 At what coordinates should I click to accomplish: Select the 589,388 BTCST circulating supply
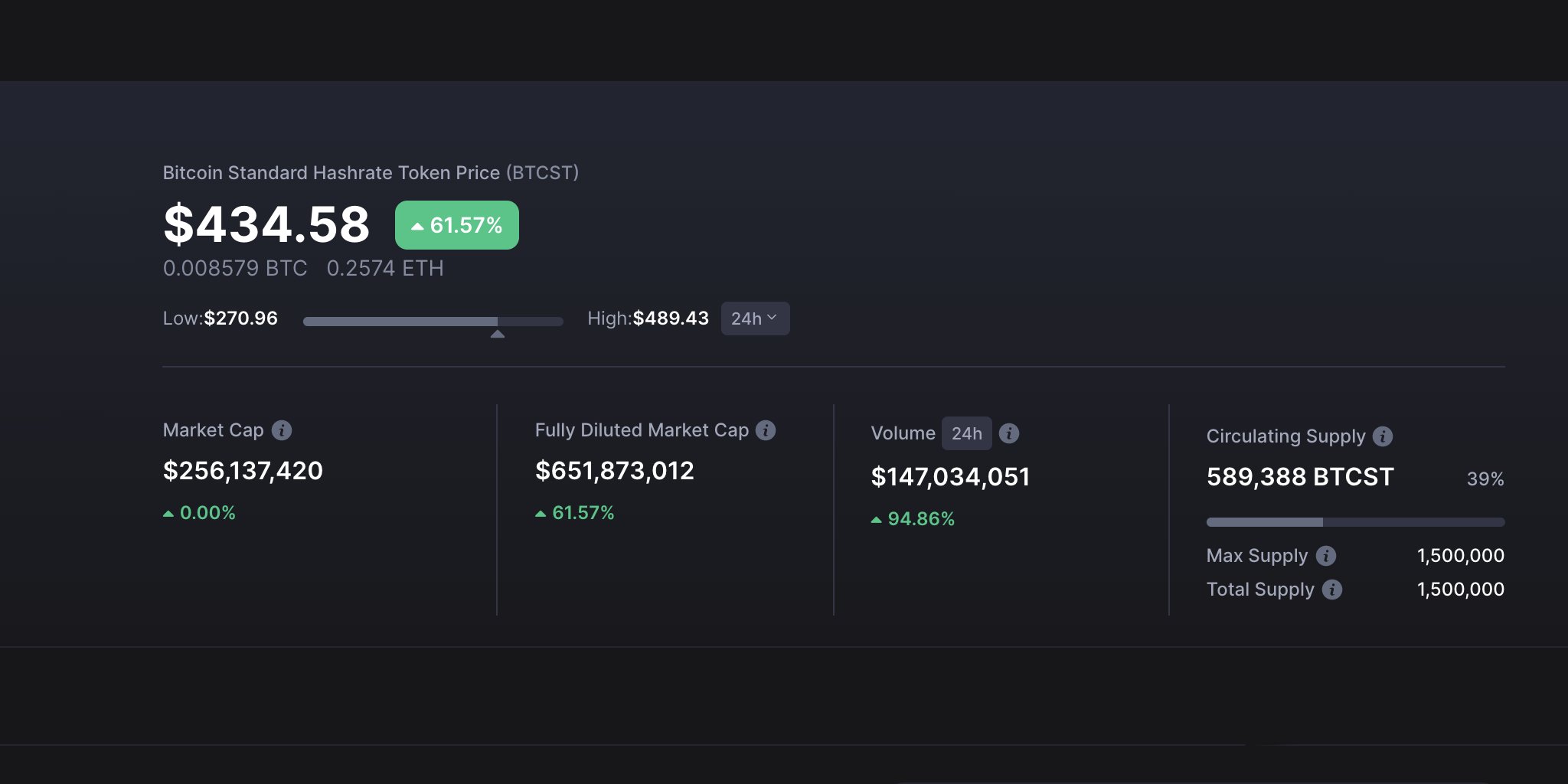[1300, 477]
